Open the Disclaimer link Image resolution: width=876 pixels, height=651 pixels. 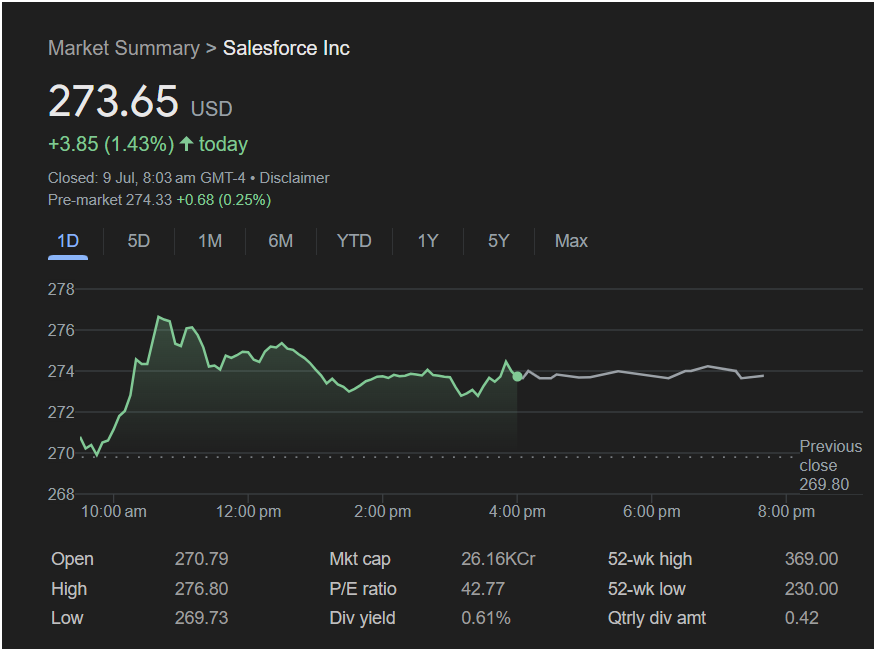tap(294, 178)
